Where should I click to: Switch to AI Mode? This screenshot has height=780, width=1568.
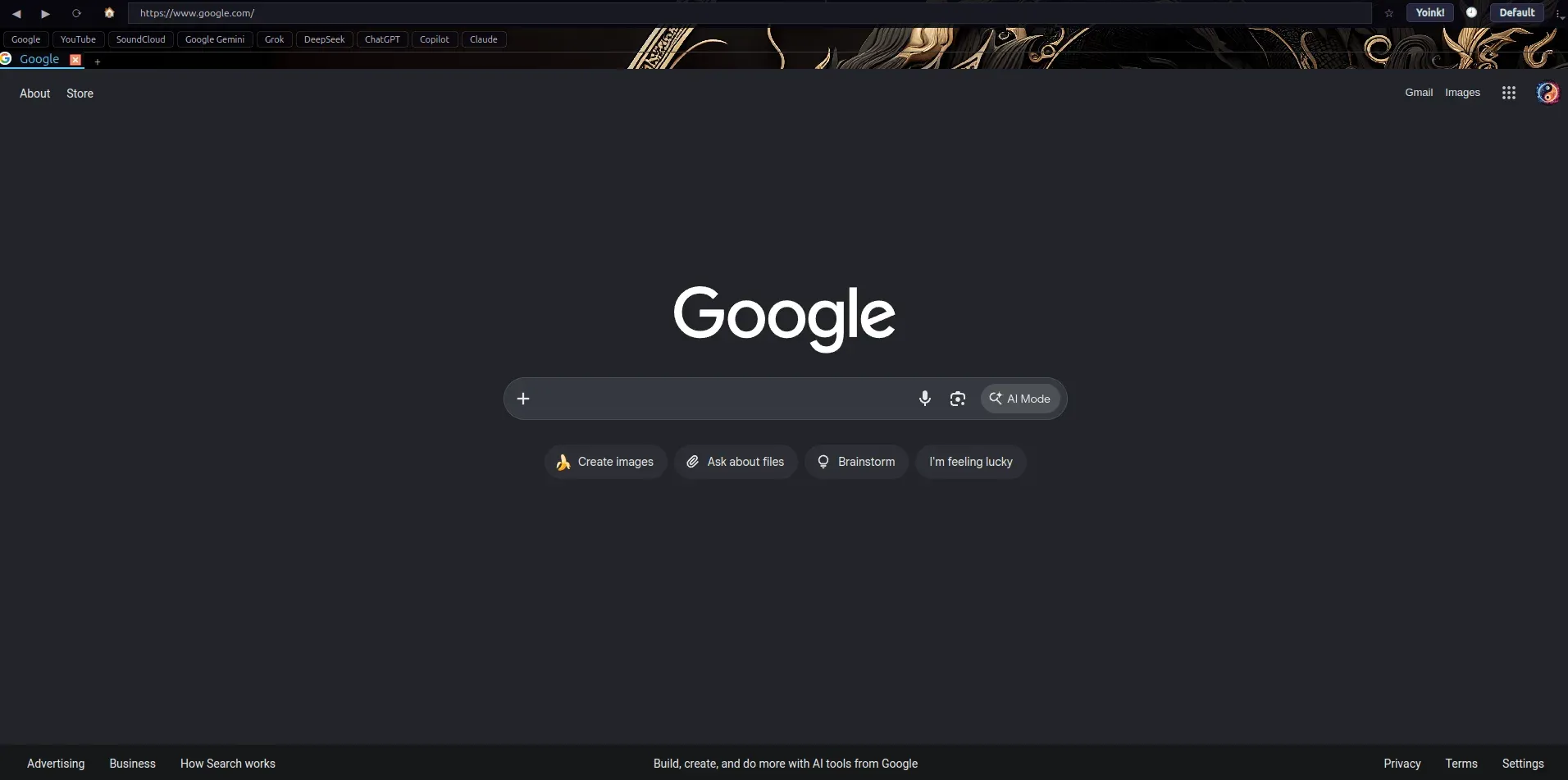(1020, 399)
